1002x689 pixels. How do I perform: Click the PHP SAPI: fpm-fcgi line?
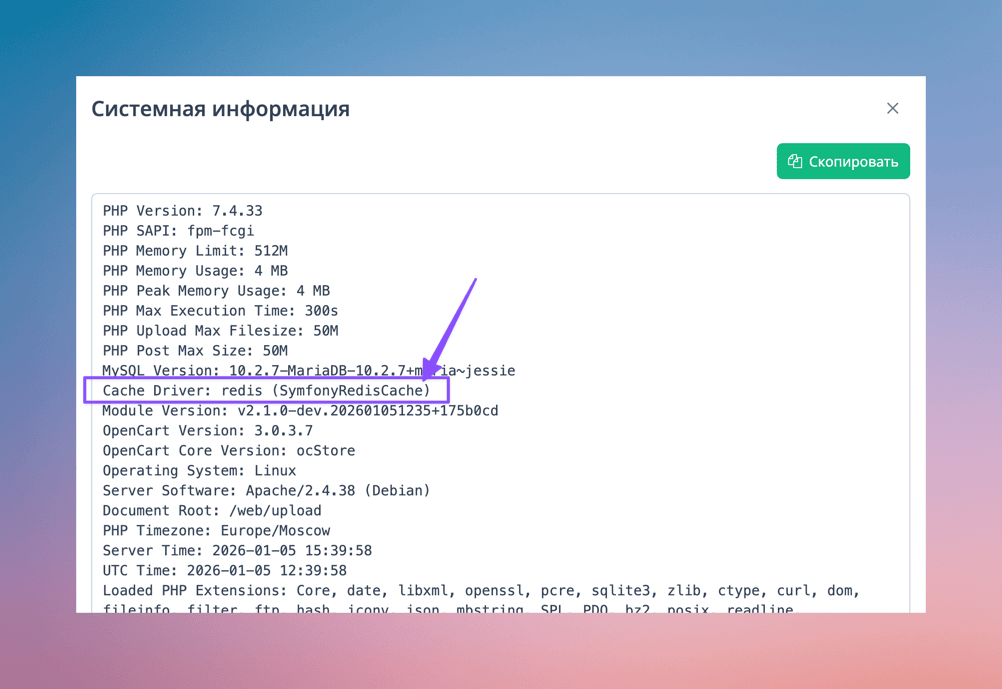click(x=178, y=231)
